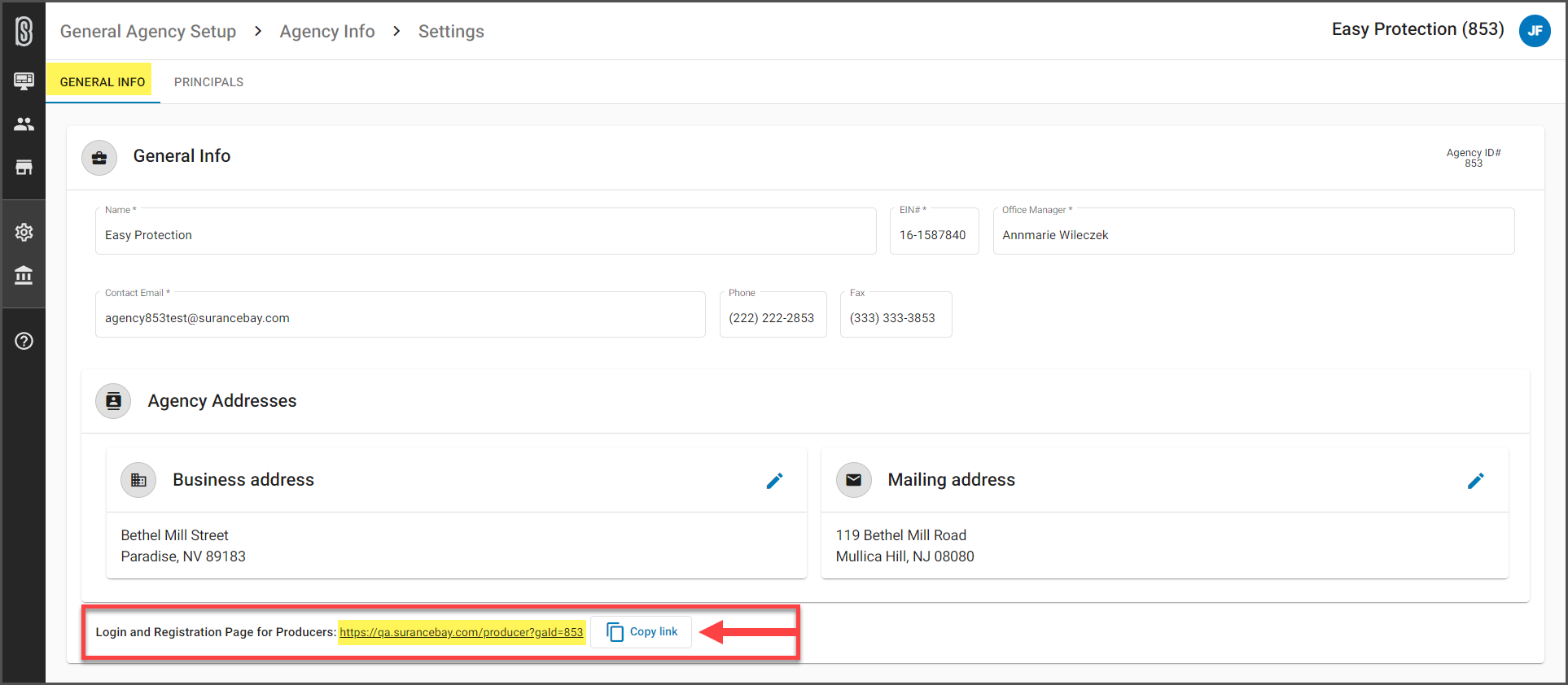The width and height of the screenshot is (1568, 685).
Task: Click the briefcase icon beside General Info
Action: [x=99, y=157]
